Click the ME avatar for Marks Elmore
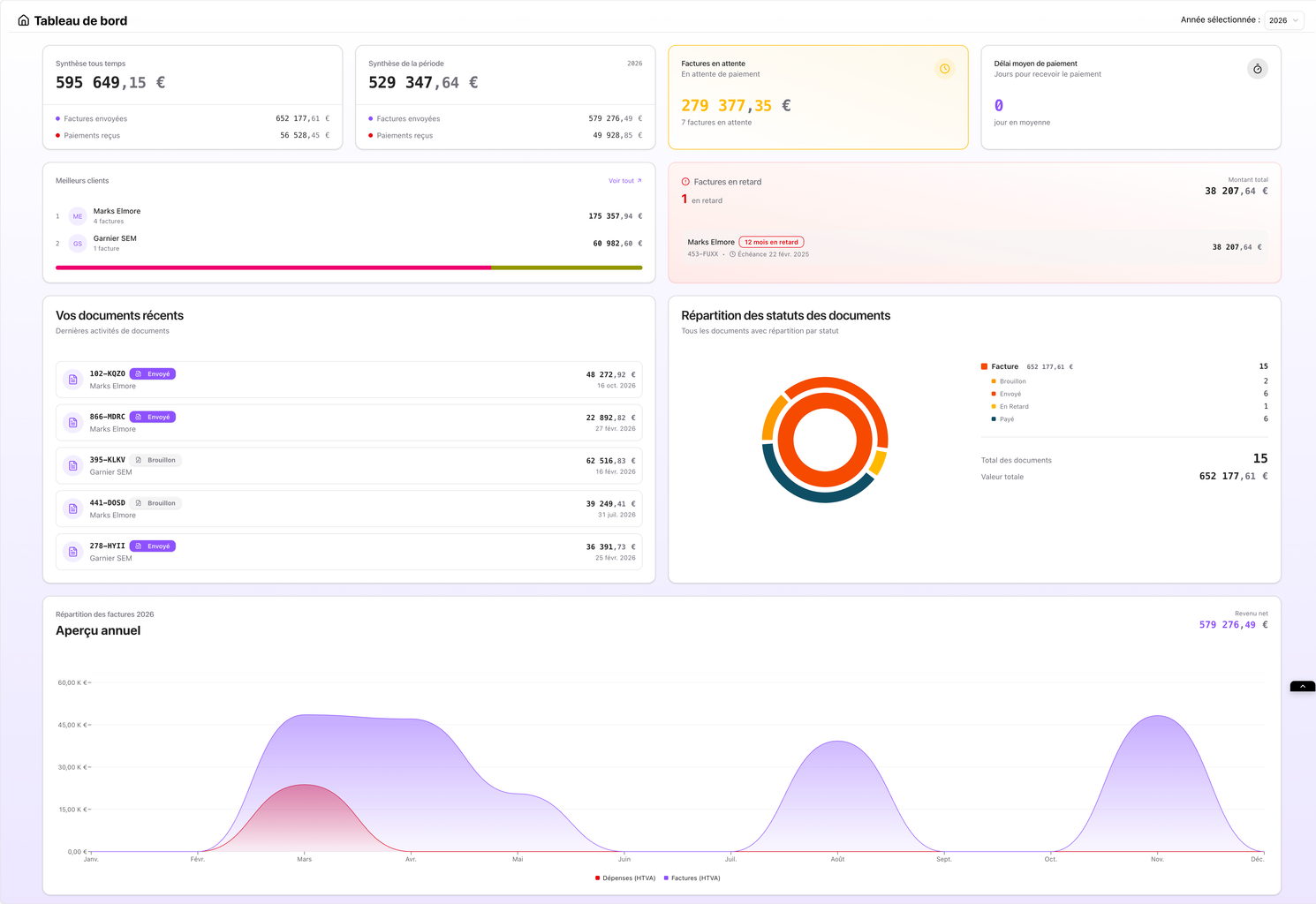 pos(78,216)
